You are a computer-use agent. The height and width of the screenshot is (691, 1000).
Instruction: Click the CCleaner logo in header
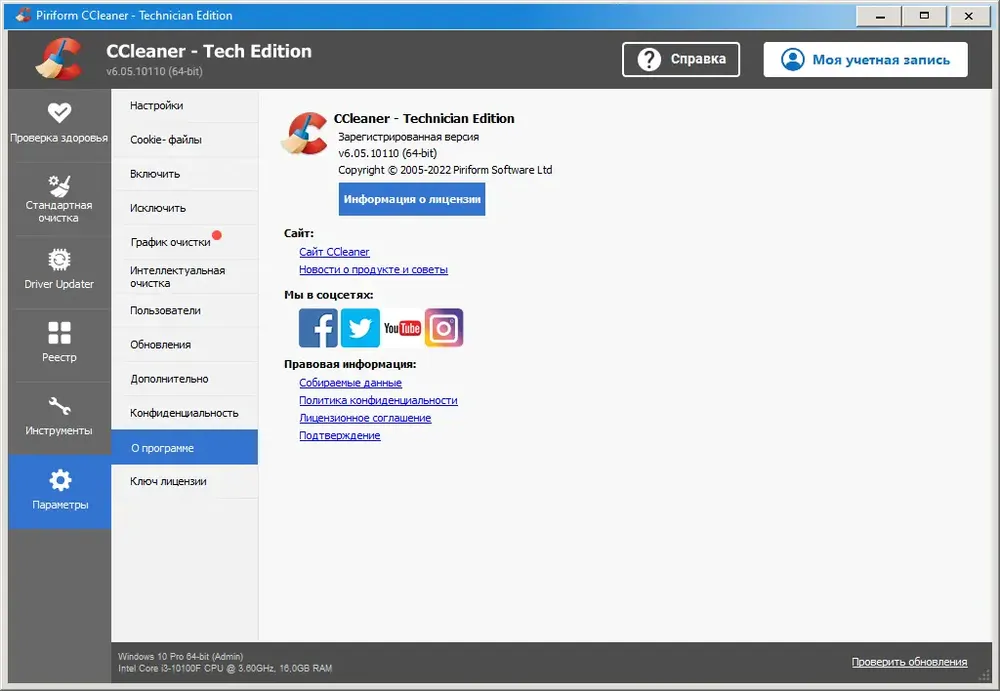point(59,59)
